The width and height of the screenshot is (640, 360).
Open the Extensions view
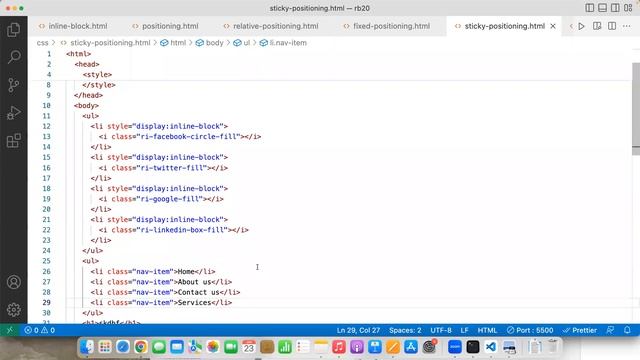[x=13, y=141]
